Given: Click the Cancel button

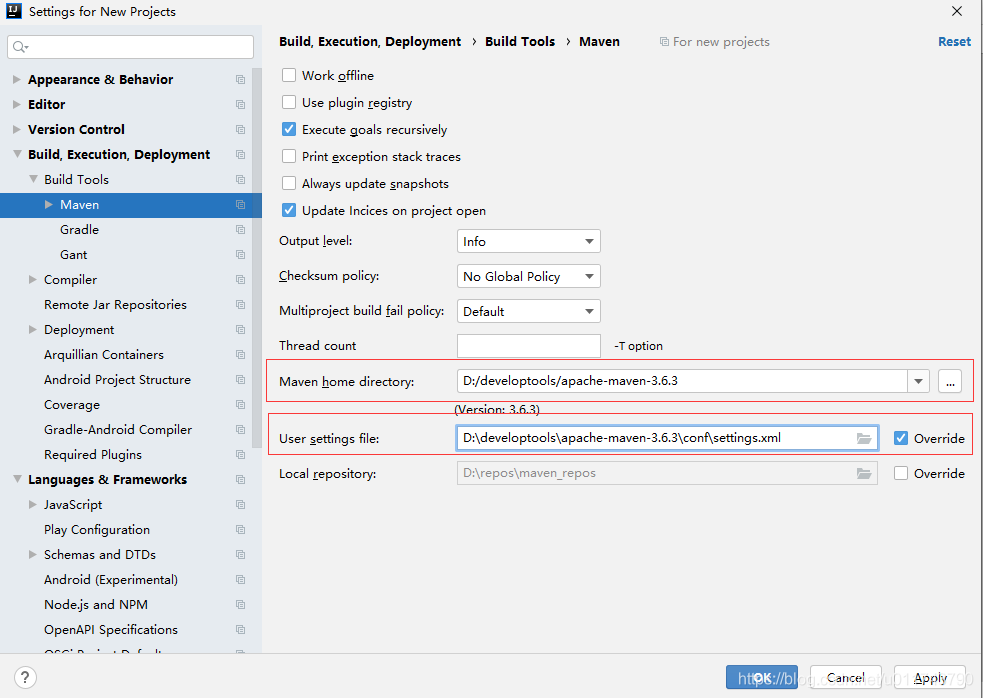Looking at the screenshot, I should click(846, 677).
